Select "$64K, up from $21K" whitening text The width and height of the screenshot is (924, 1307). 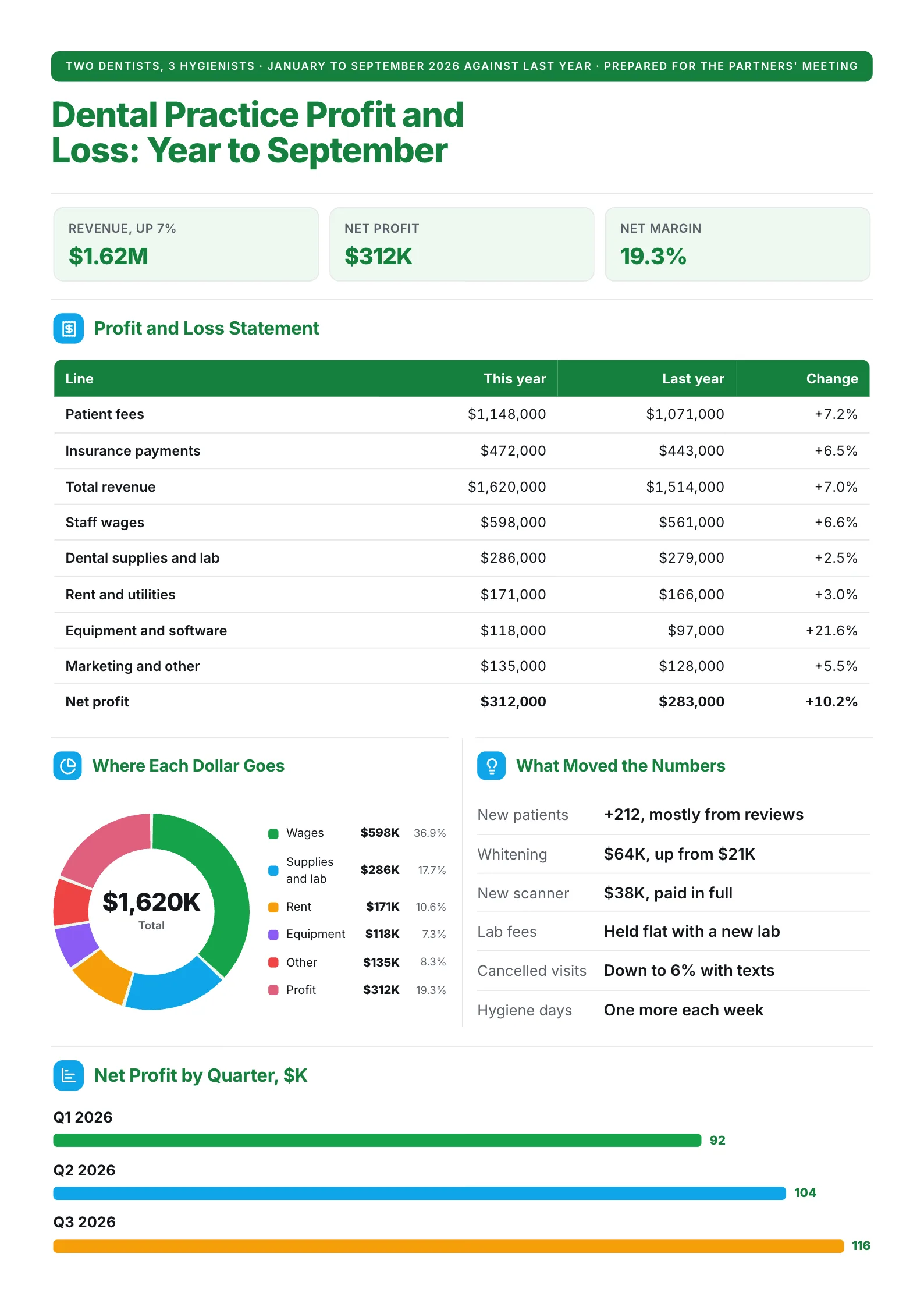(x=680, y=854)
